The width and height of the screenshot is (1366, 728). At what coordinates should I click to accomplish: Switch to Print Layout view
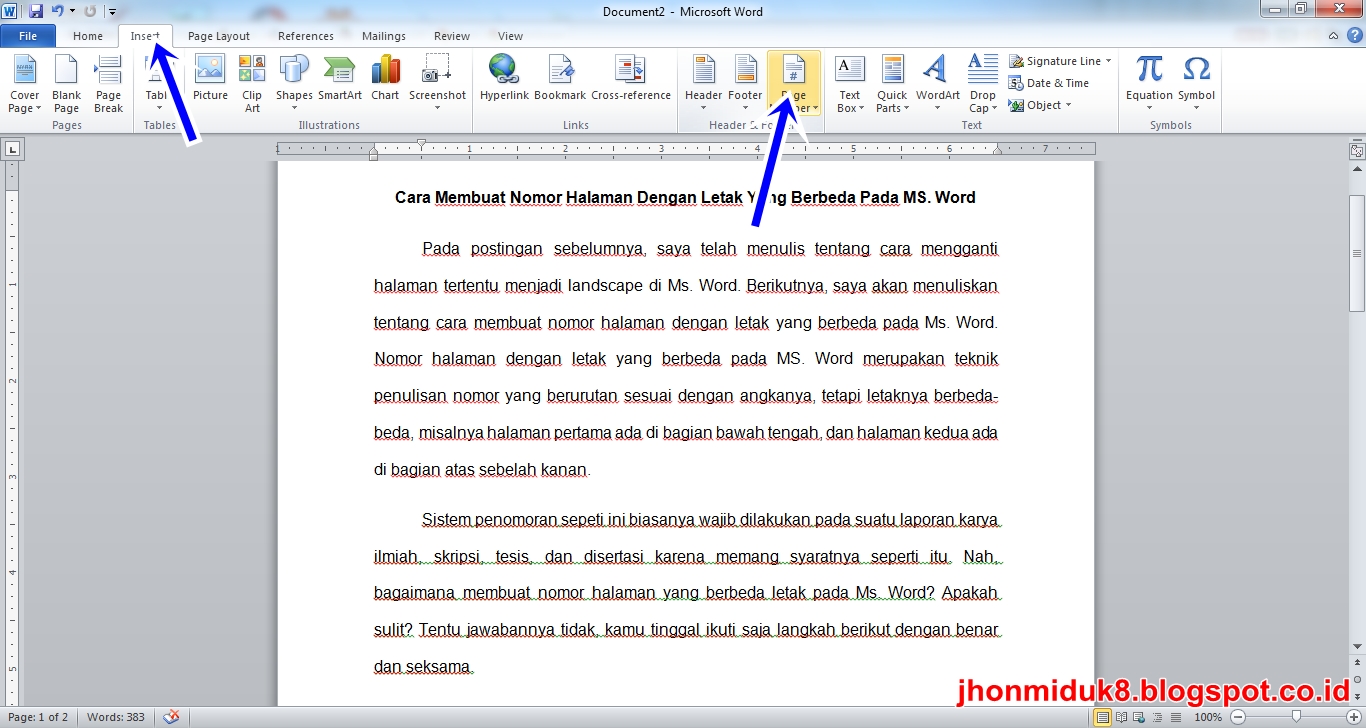coord(1102,717)
